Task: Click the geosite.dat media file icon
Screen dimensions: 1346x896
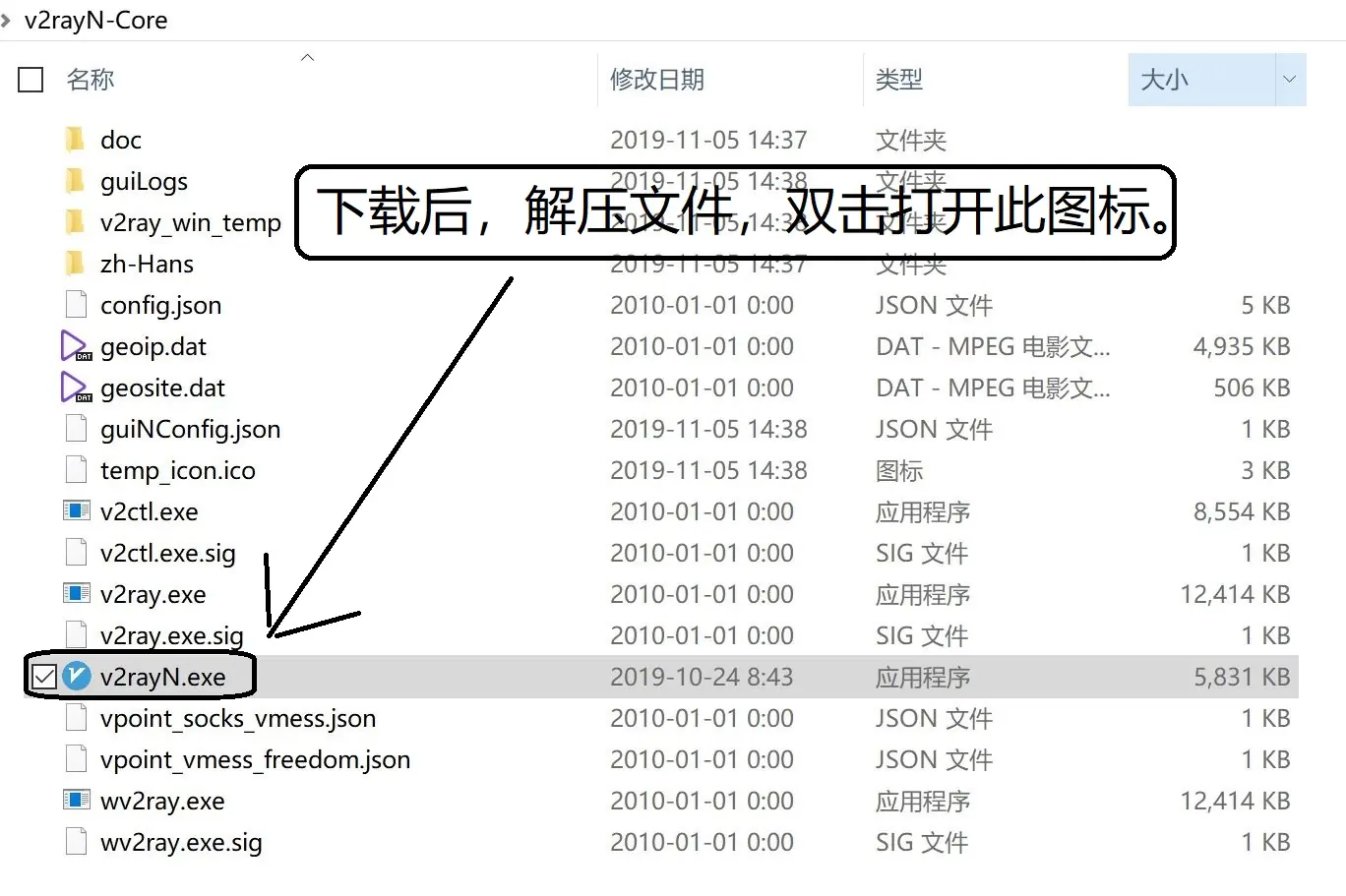Action: pyautogui.click(x=76, y=388)
